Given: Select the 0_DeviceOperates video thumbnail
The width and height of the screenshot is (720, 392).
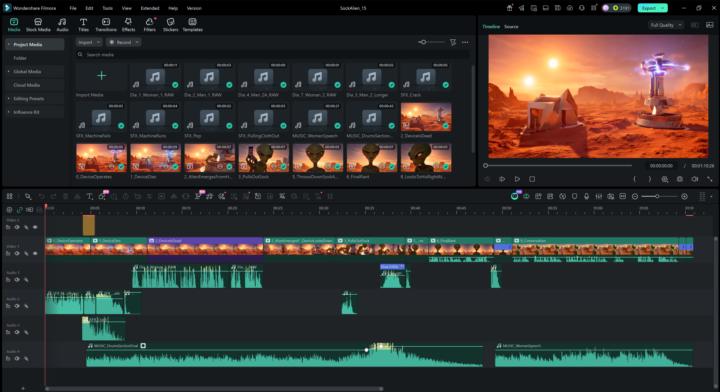Looking at the screenshot, I should point(101,157).
